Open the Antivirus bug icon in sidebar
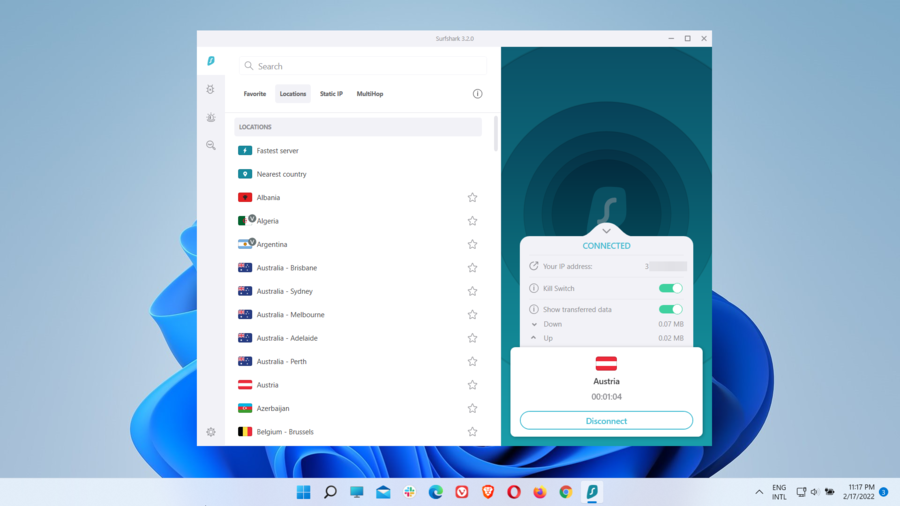This screenshot has height=506, width=900. coord(211,90)
